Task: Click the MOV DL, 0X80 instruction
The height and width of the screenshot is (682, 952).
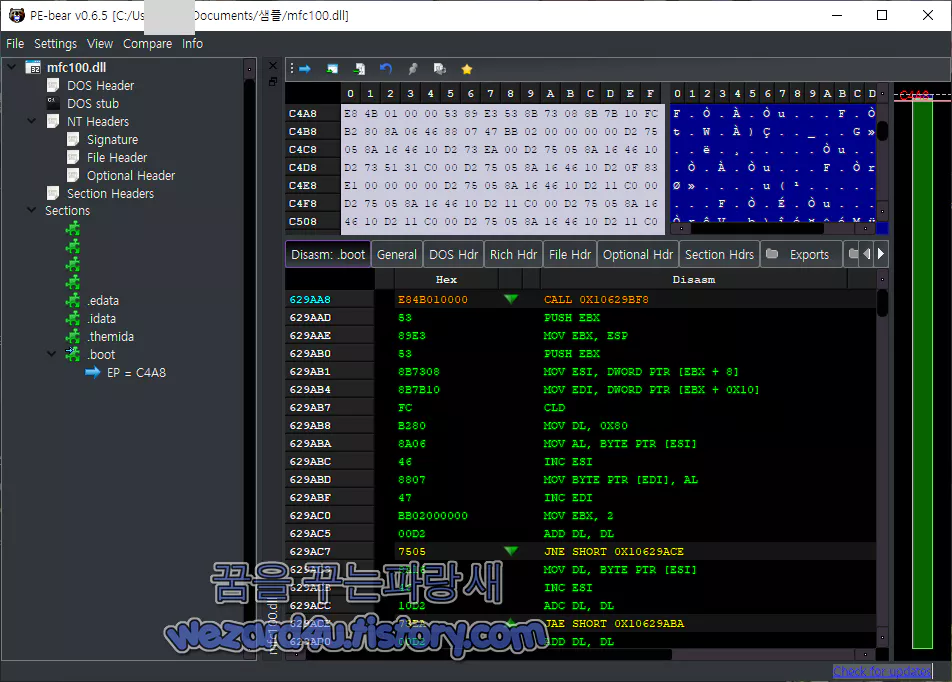Action: pos(585,426)
